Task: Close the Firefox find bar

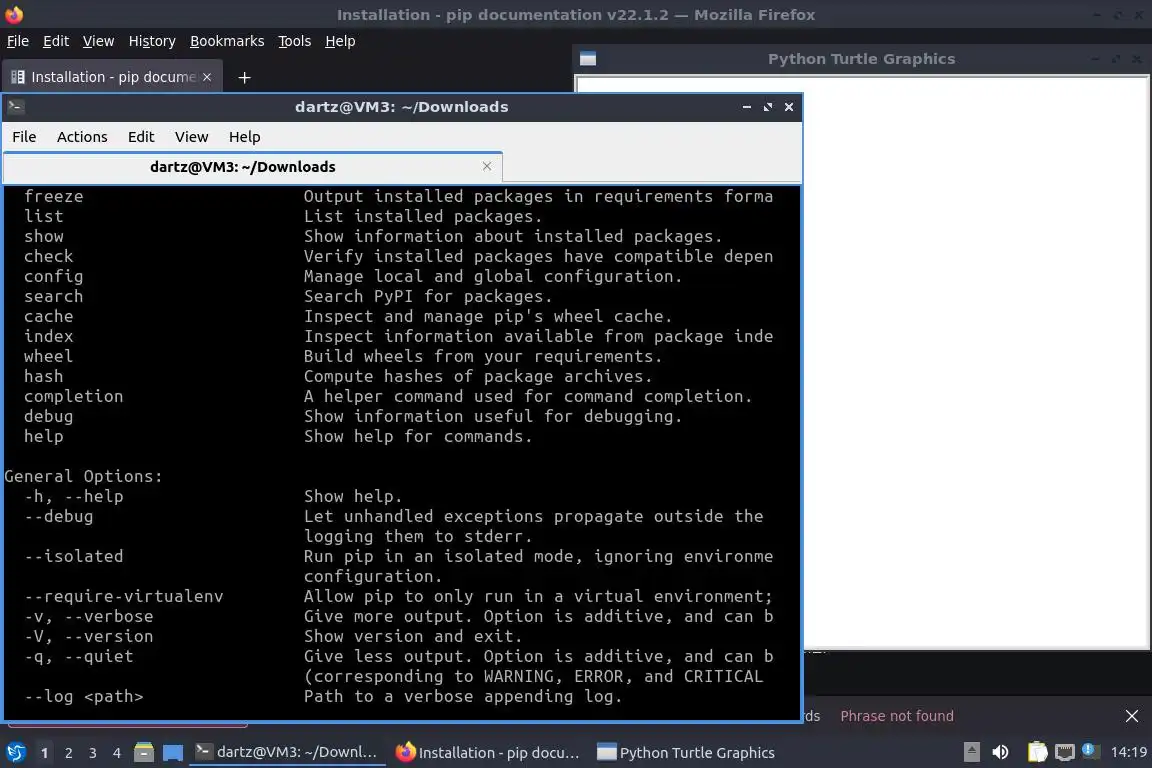Action: click(x=1131, y=716)
